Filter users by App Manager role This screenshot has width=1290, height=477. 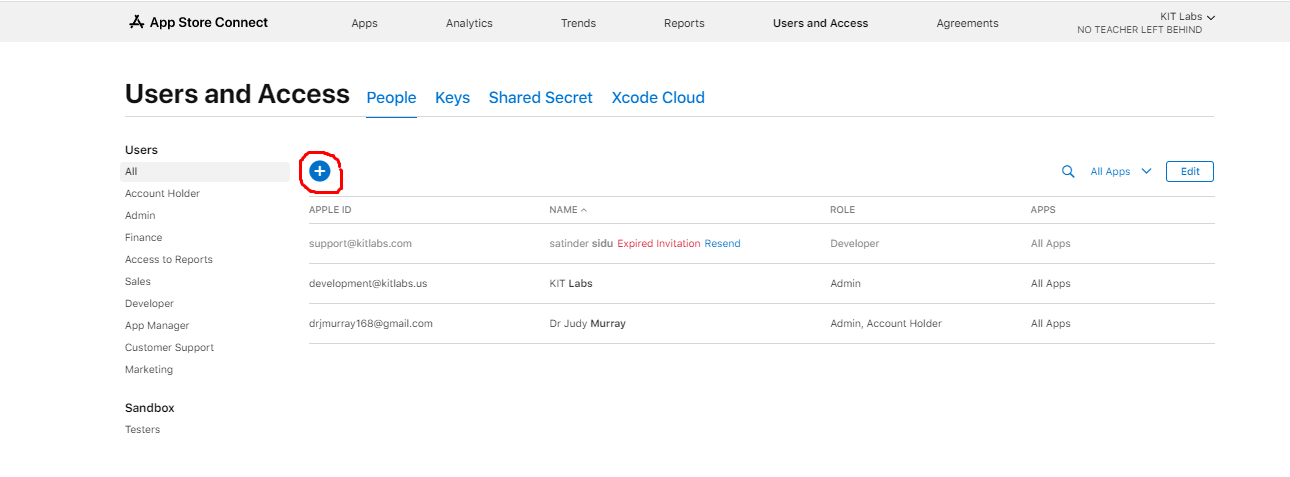[157, 326]
